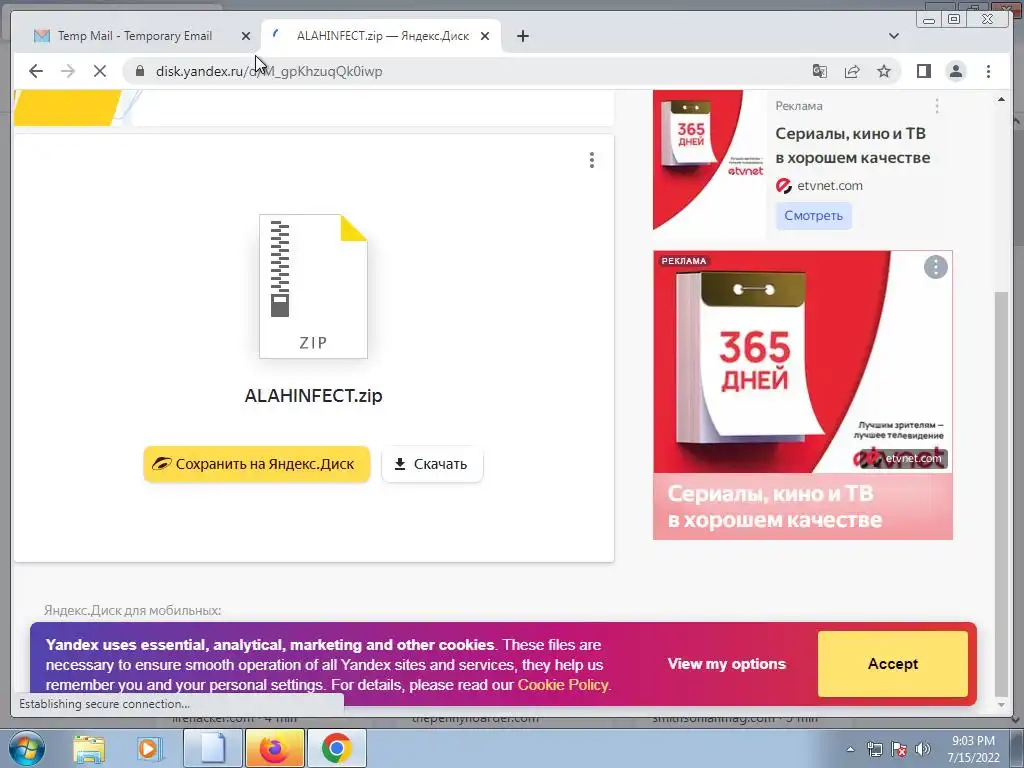
Task: Stop loading the page
Action: tap(100, 71)
